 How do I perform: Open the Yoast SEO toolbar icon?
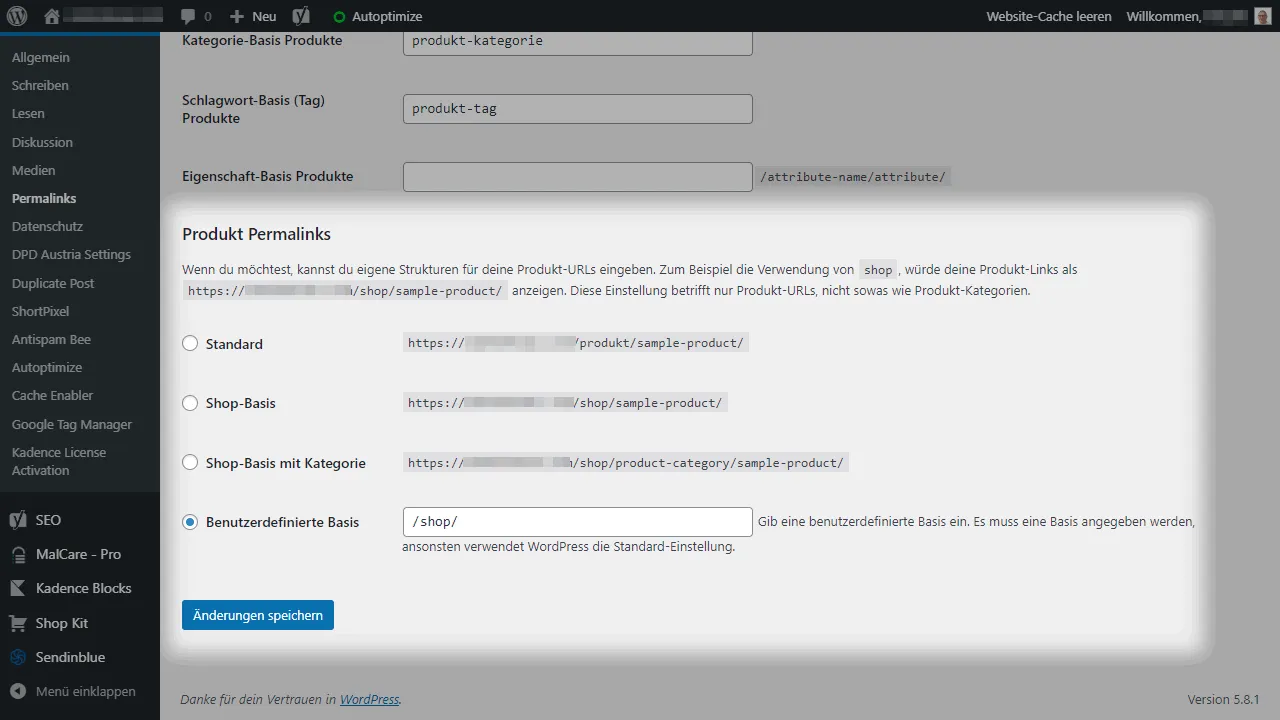pos(300,16)
